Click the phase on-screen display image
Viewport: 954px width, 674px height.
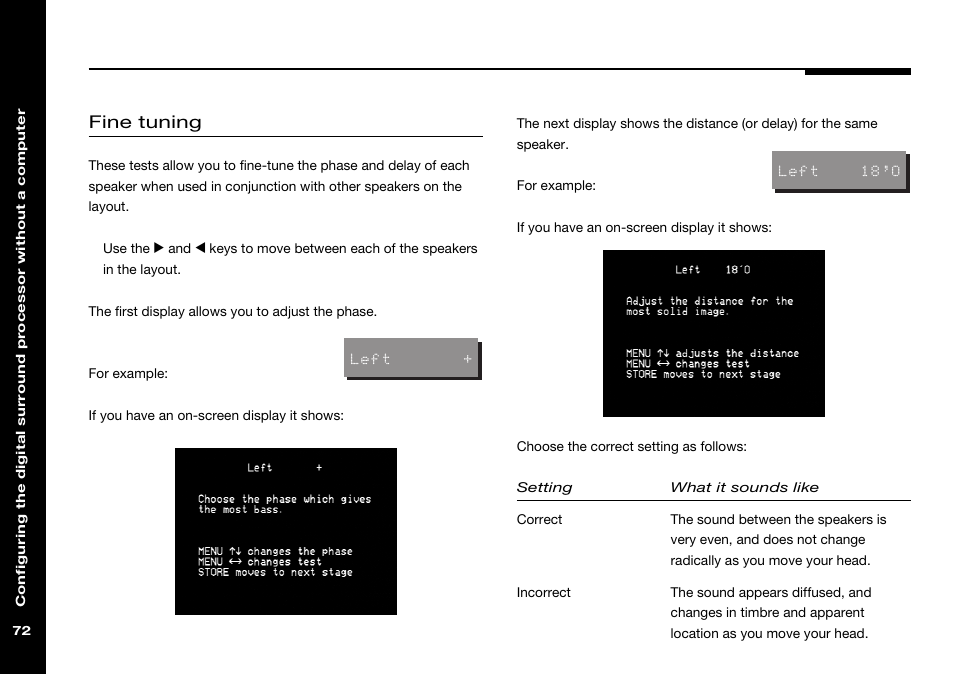coord(286,532)
